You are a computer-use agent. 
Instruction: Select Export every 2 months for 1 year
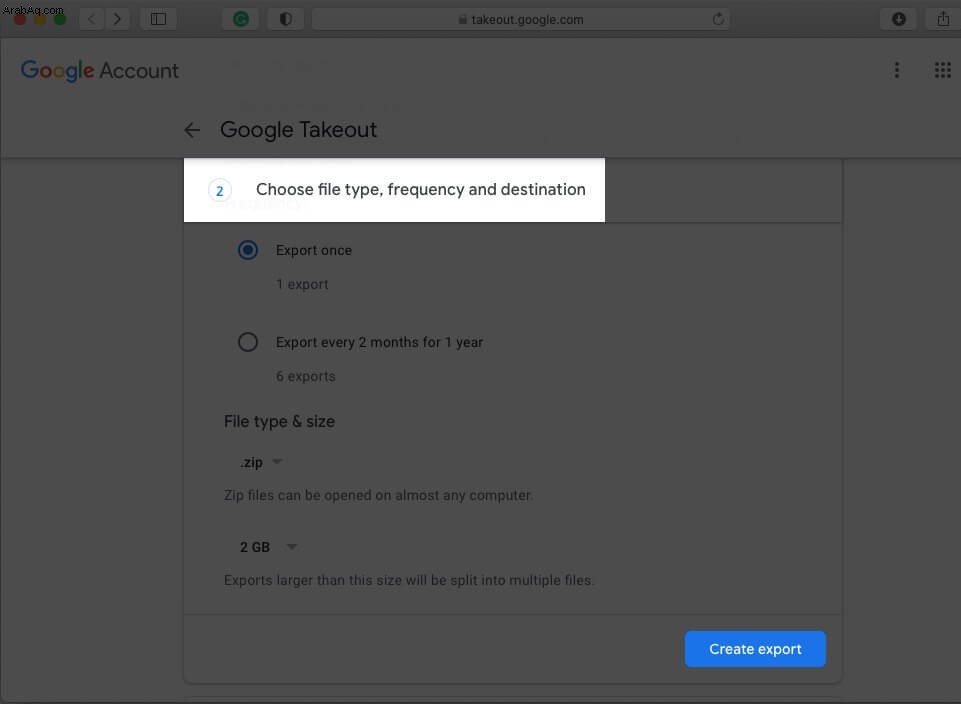point(248,342)
